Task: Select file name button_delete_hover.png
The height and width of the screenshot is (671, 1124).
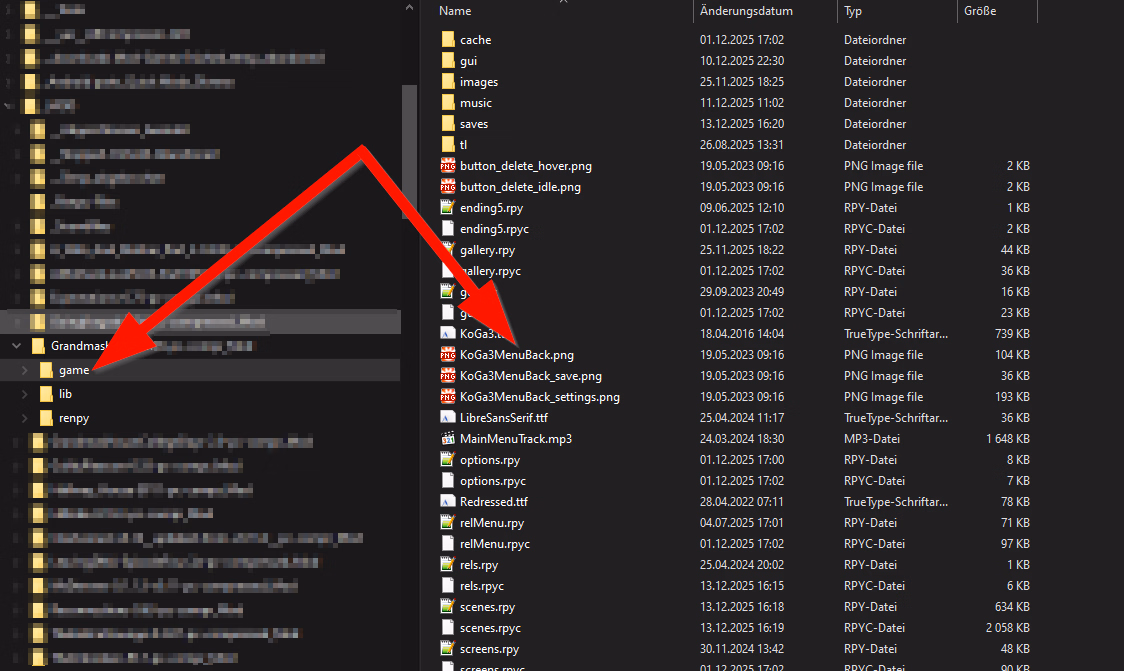Action: (x=526, y=166)
